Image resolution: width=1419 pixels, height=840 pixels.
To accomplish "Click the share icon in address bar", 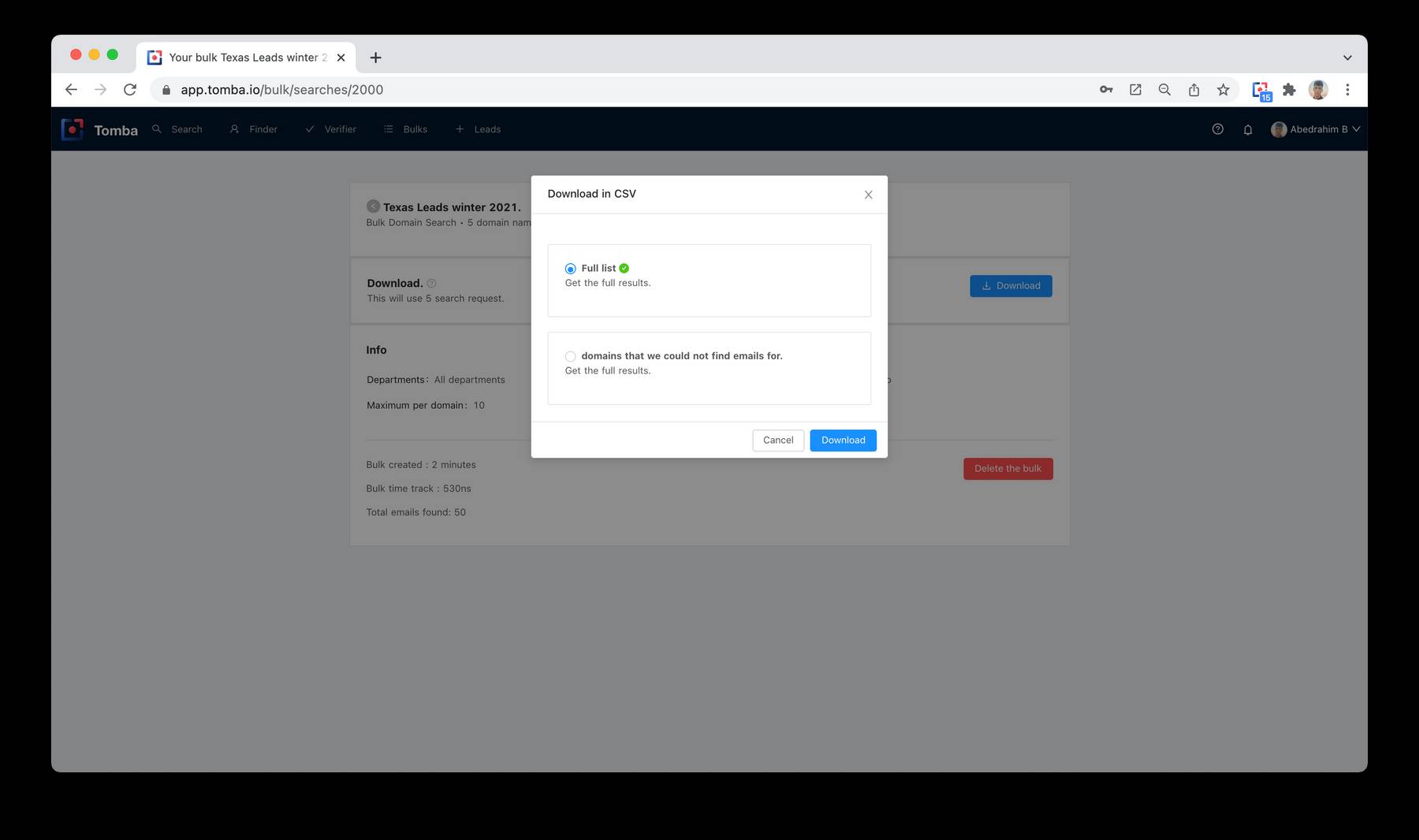I will (x=1194, y=90).
